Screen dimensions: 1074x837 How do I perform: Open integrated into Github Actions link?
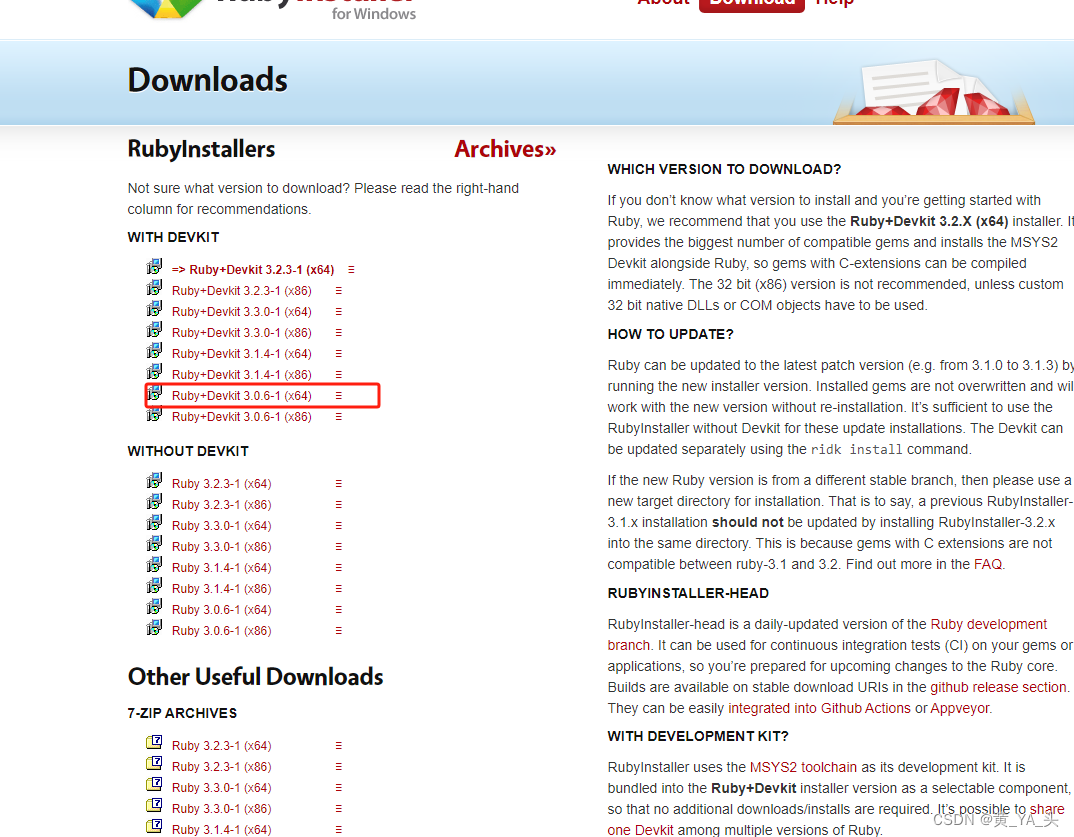pyautogui.click(x=819, y=708)
